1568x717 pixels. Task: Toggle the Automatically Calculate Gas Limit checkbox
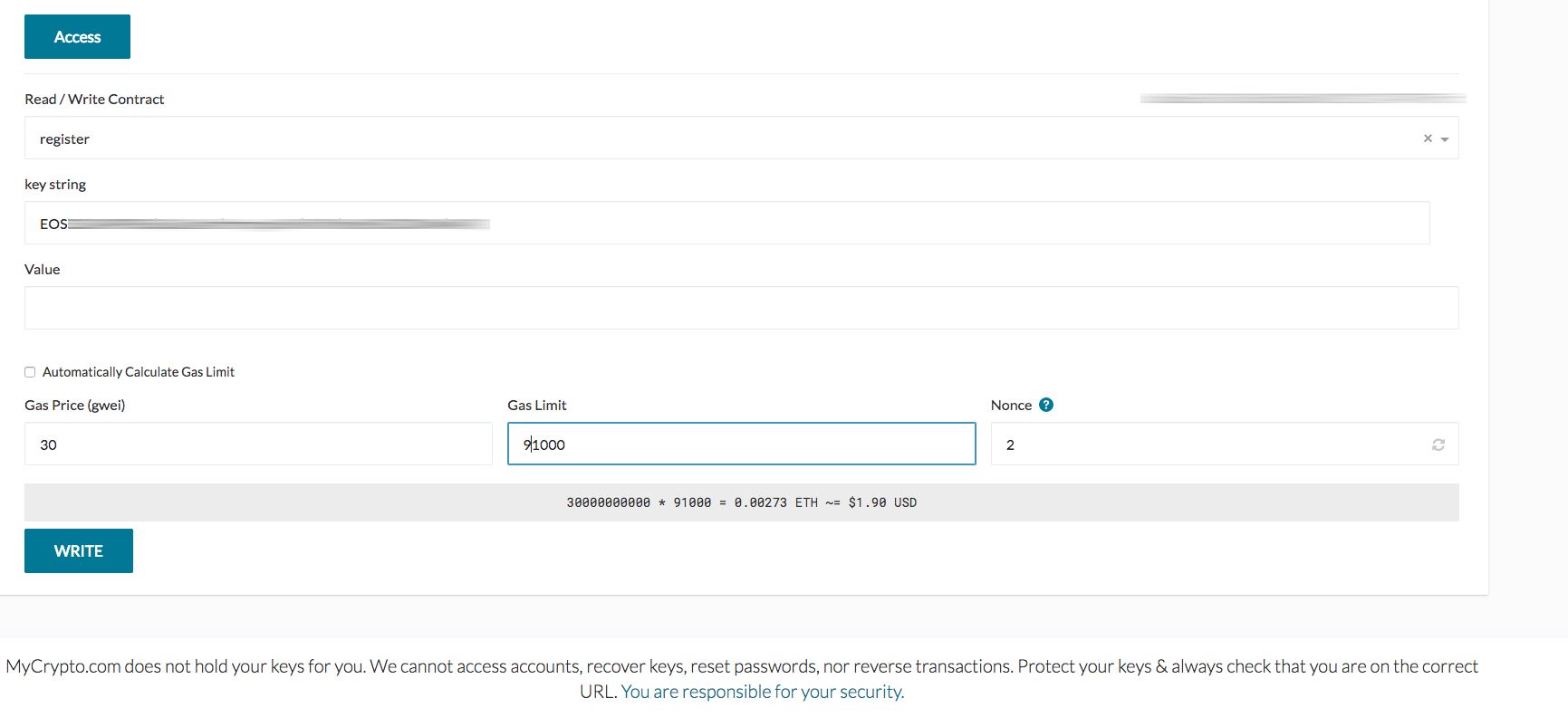pos(30,372)
